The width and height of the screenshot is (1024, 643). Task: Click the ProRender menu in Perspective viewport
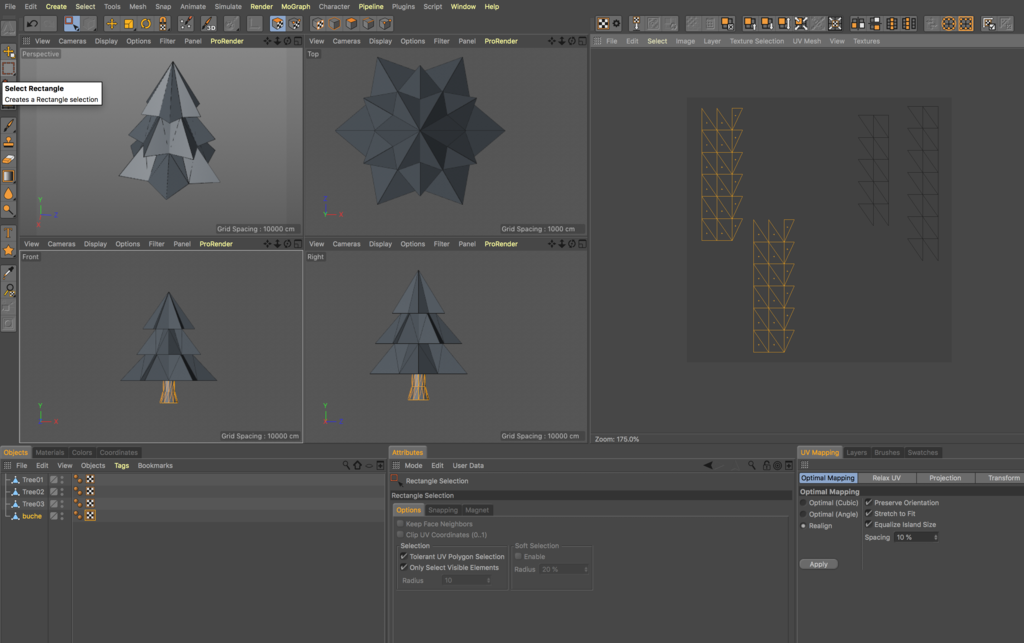(x=227, y=41)
